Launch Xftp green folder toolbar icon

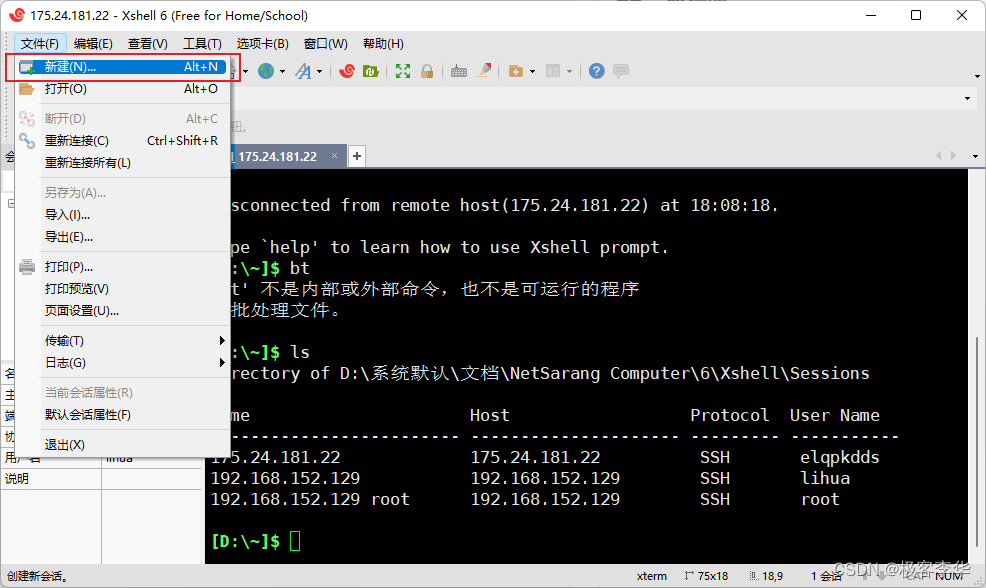coord(370,71)
